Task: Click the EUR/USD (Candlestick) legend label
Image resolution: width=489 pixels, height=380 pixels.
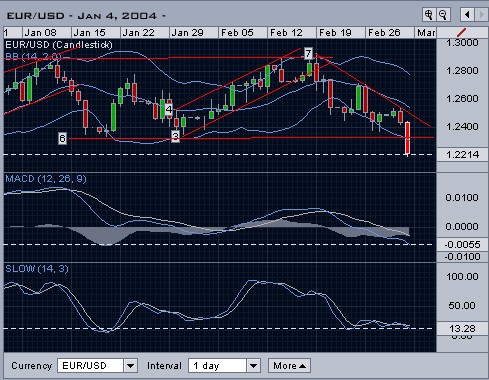Action: [59, 45]
